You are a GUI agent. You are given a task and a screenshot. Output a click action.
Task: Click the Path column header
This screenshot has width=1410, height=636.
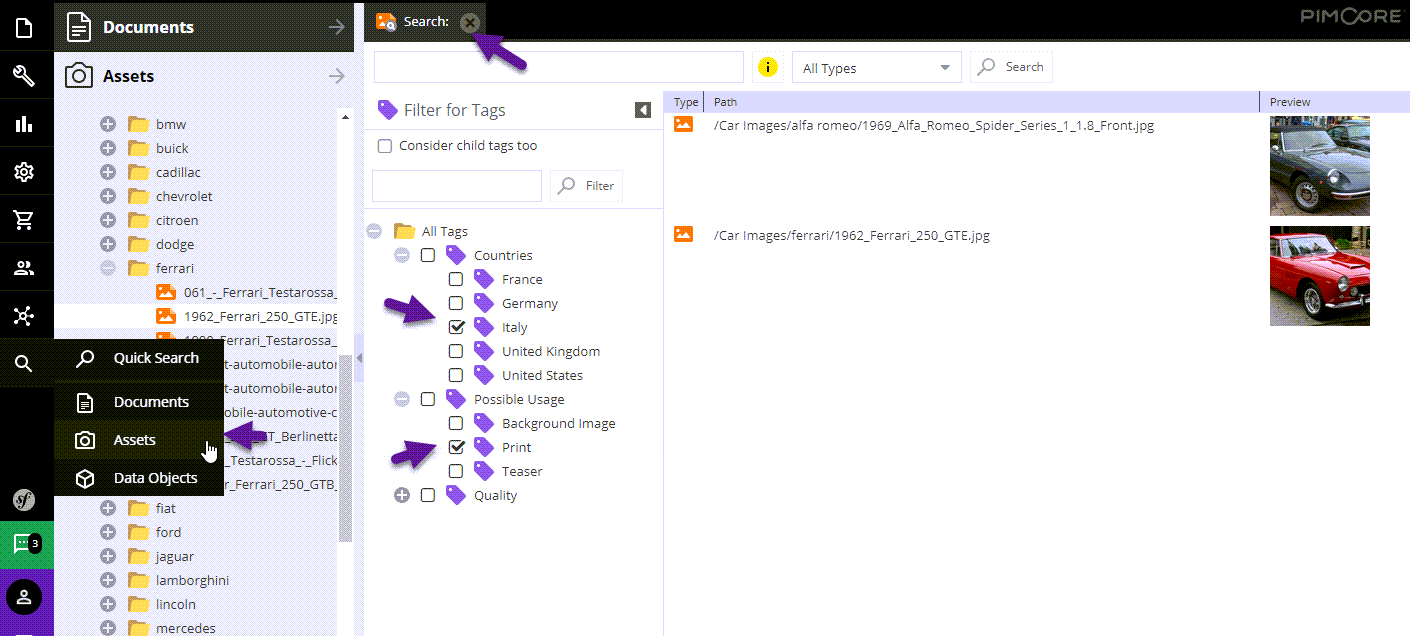pyautogui.click(x=981, y=102)
